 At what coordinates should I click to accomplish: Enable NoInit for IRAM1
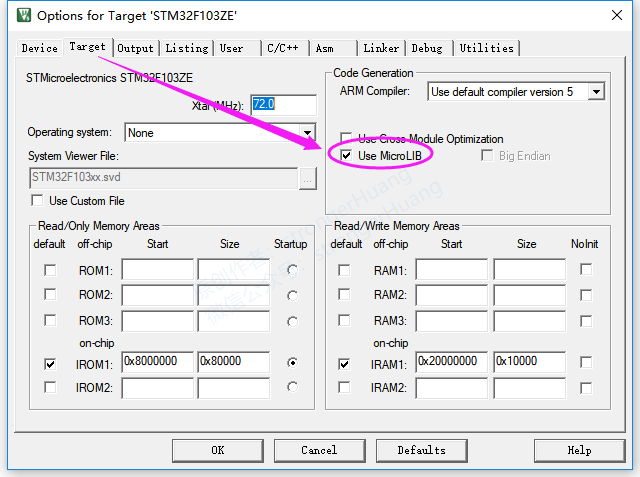[x=586, y=362]
